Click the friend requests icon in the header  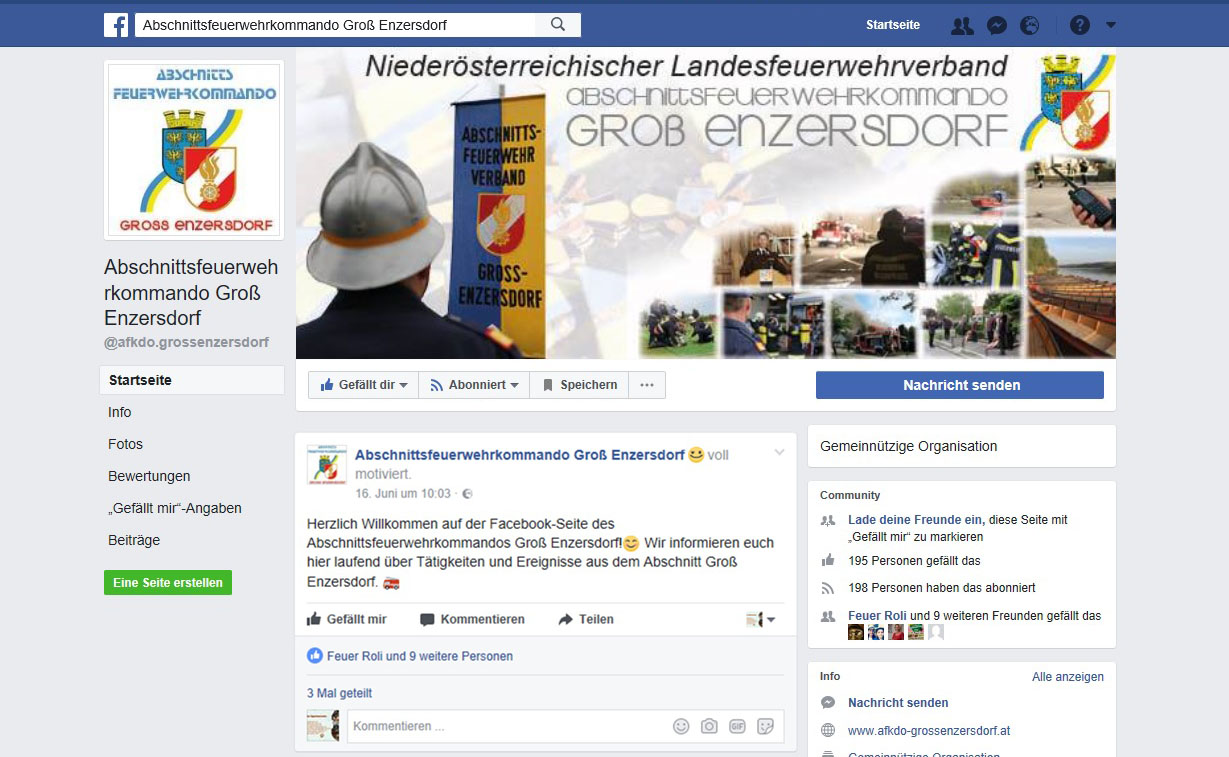(962, 24)
